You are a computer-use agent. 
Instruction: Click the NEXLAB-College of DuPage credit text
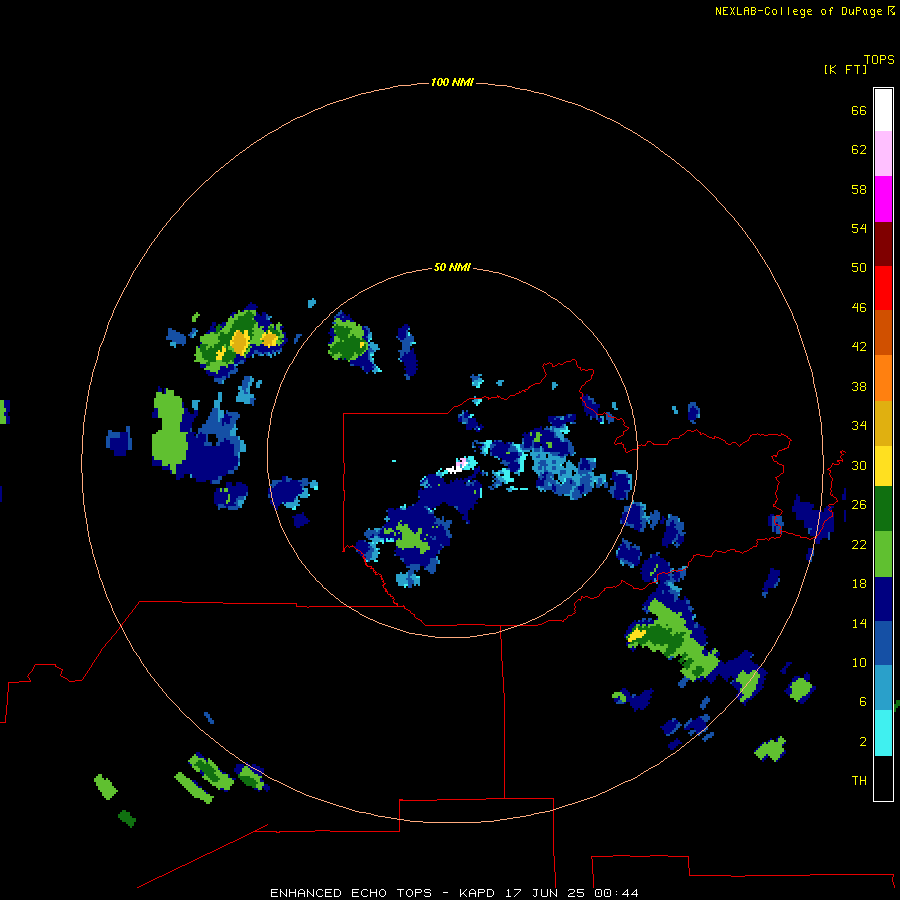click(x=804, y=11)
